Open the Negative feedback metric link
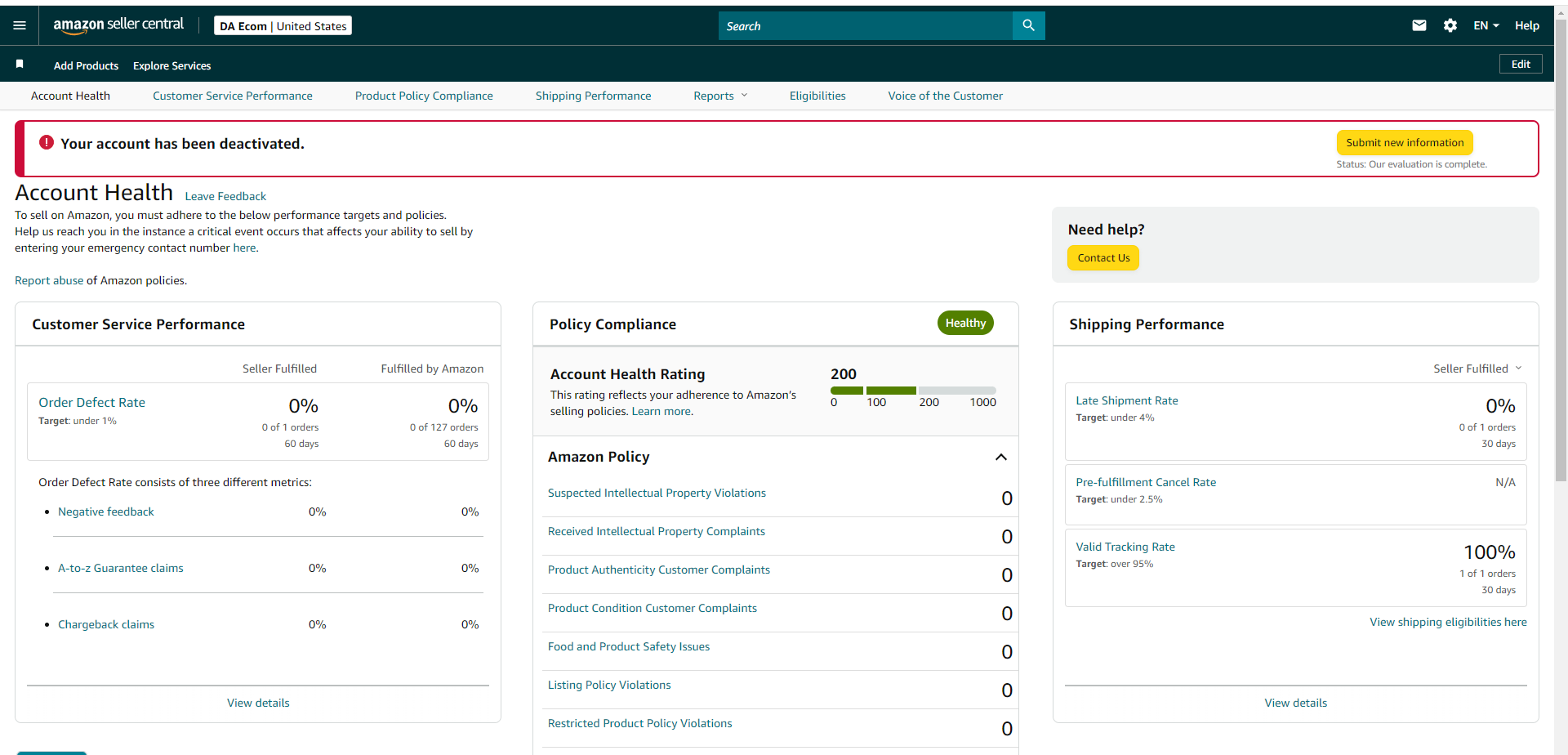 106,512
